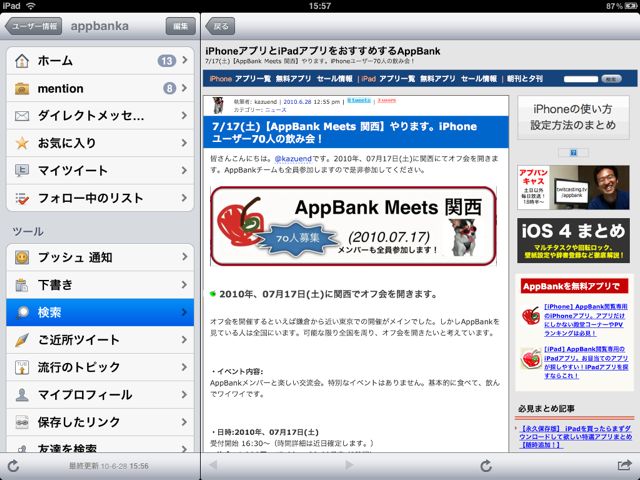This screenshot has height=480, width=640.
Task: Tap the nearby tweets (ご近所ツイート) compass icon
Action: 22,340
